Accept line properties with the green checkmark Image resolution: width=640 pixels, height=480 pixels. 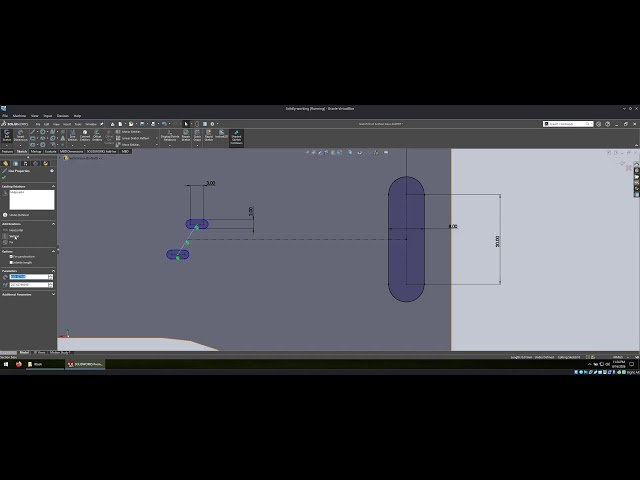pos(4,178)
